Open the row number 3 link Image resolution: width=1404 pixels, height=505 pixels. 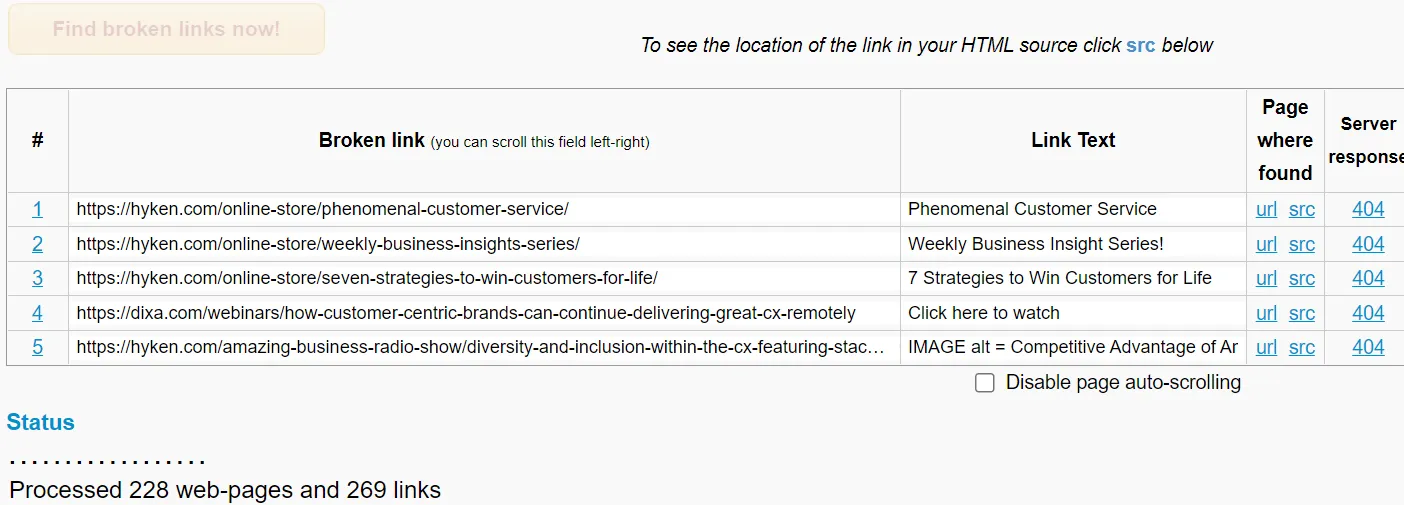[x=37, y=278]
